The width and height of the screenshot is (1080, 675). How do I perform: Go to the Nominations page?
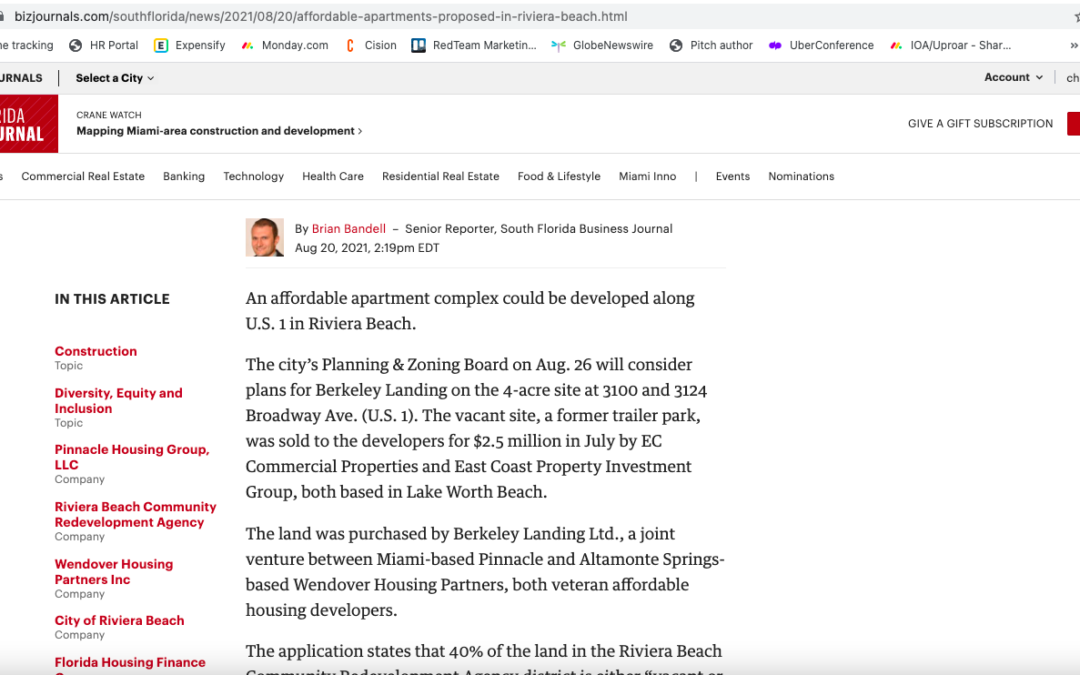tap(801, 176)
